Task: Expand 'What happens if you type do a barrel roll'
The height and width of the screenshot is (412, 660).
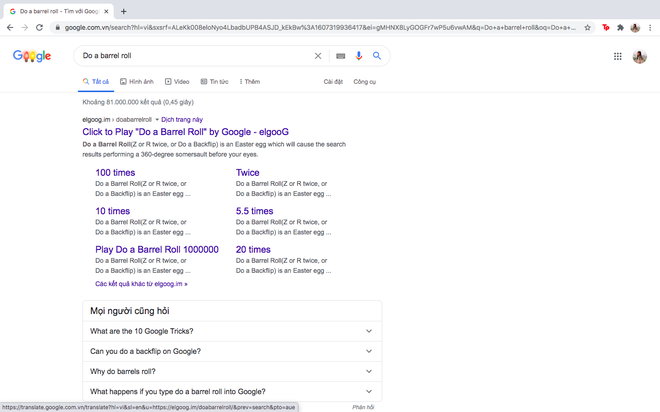Action: click(x=232, y=392)
